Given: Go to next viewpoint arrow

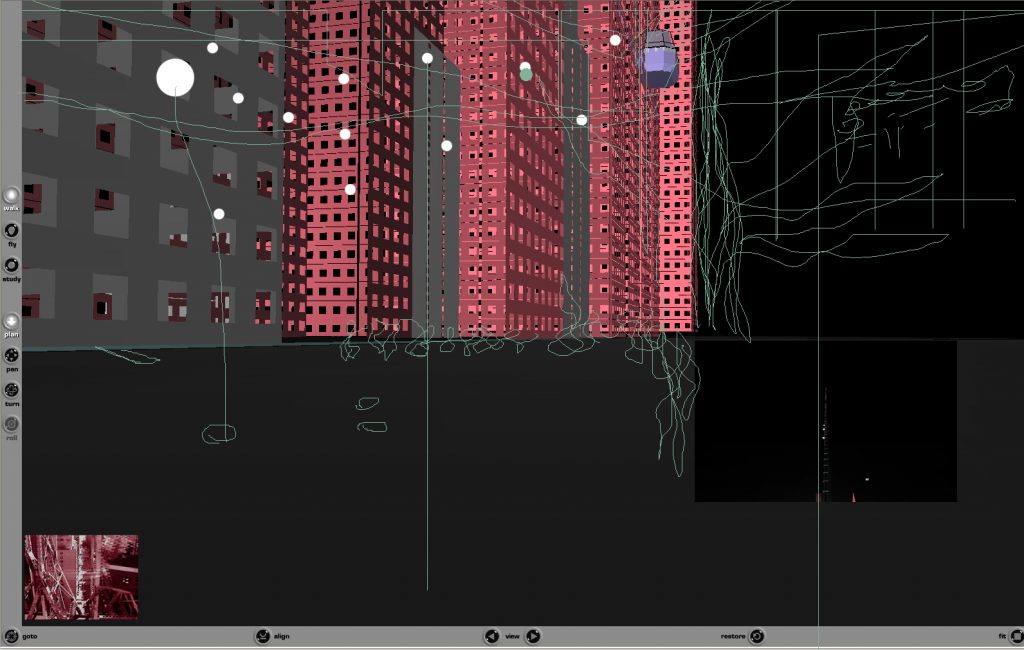Looking at the screenshot, I should click(x=533, y=636).
